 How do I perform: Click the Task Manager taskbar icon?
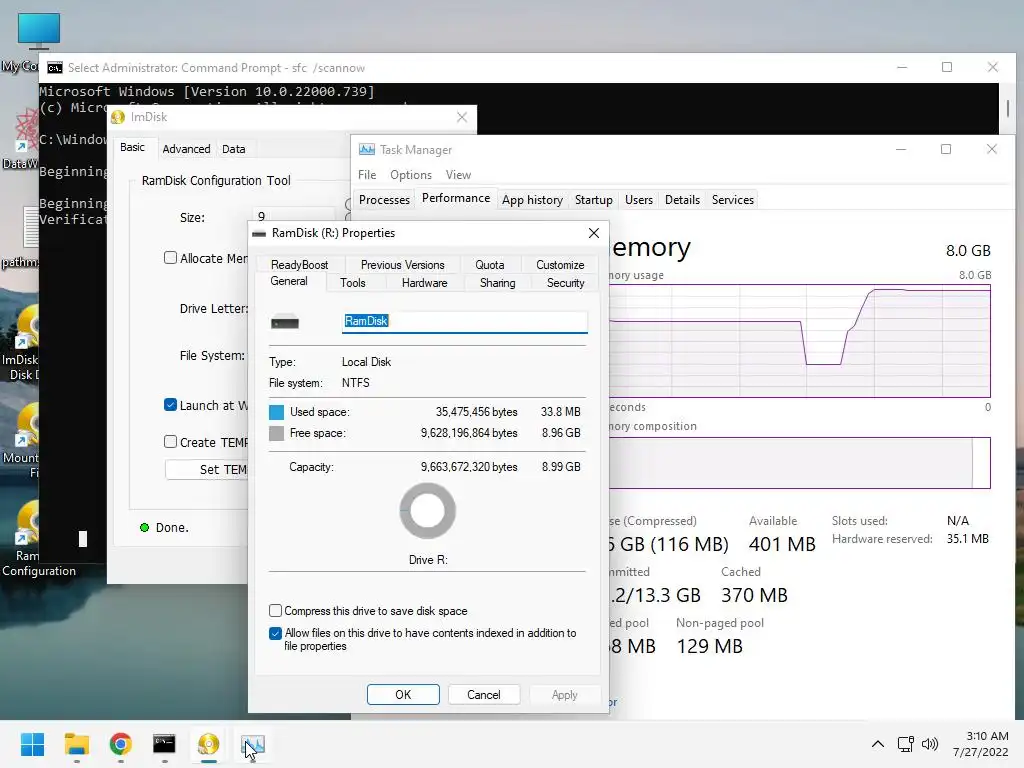pos(253,744)
